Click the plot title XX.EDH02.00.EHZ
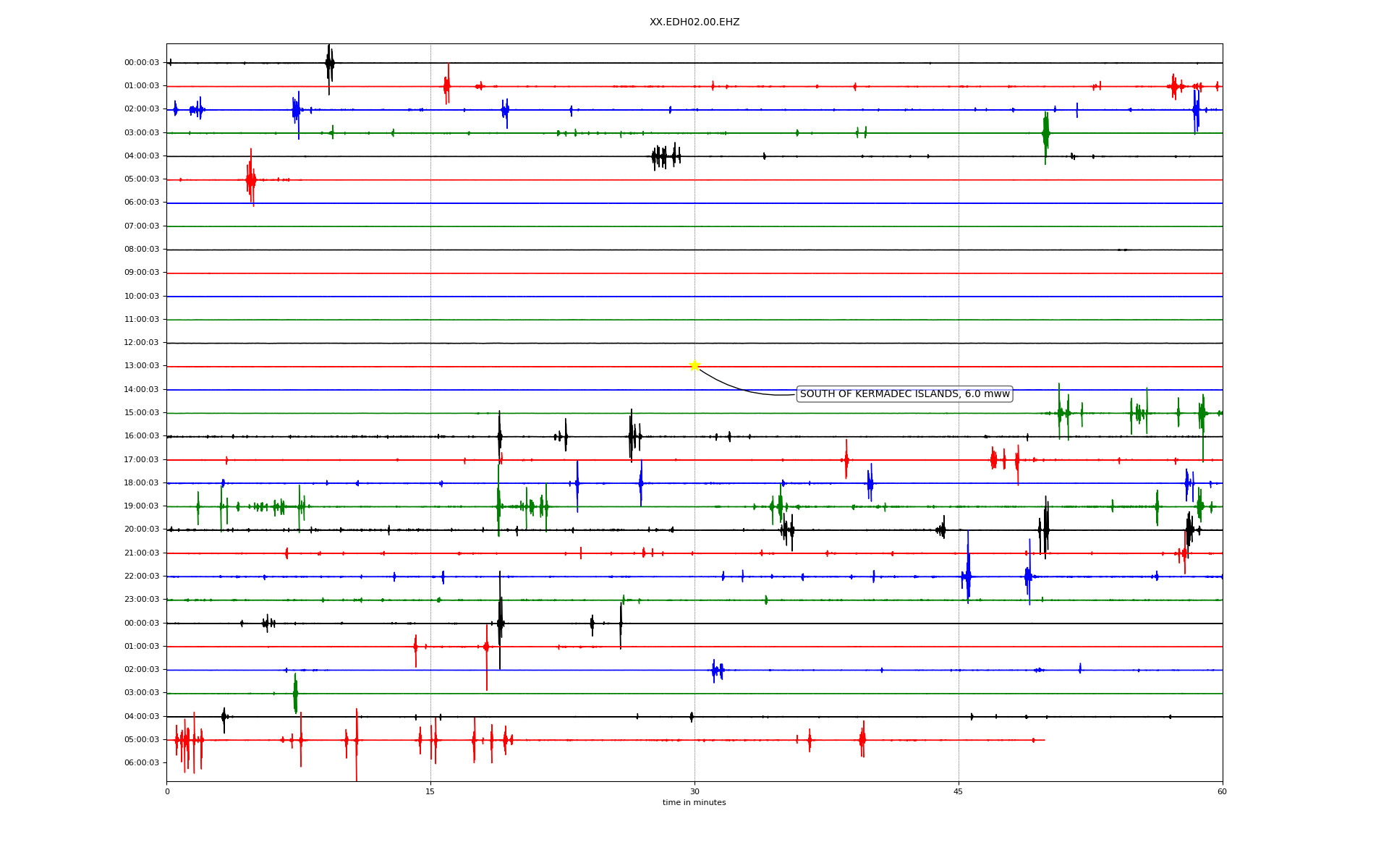 coord(694,22)
